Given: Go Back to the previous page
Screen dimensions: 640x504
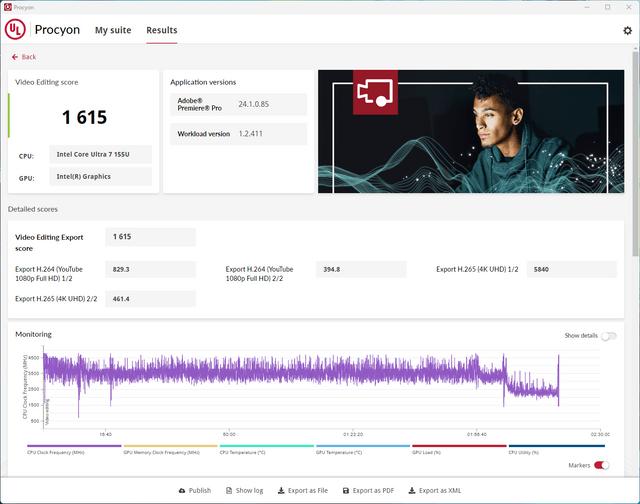Looking at the screenshot, I should point(24,57).
